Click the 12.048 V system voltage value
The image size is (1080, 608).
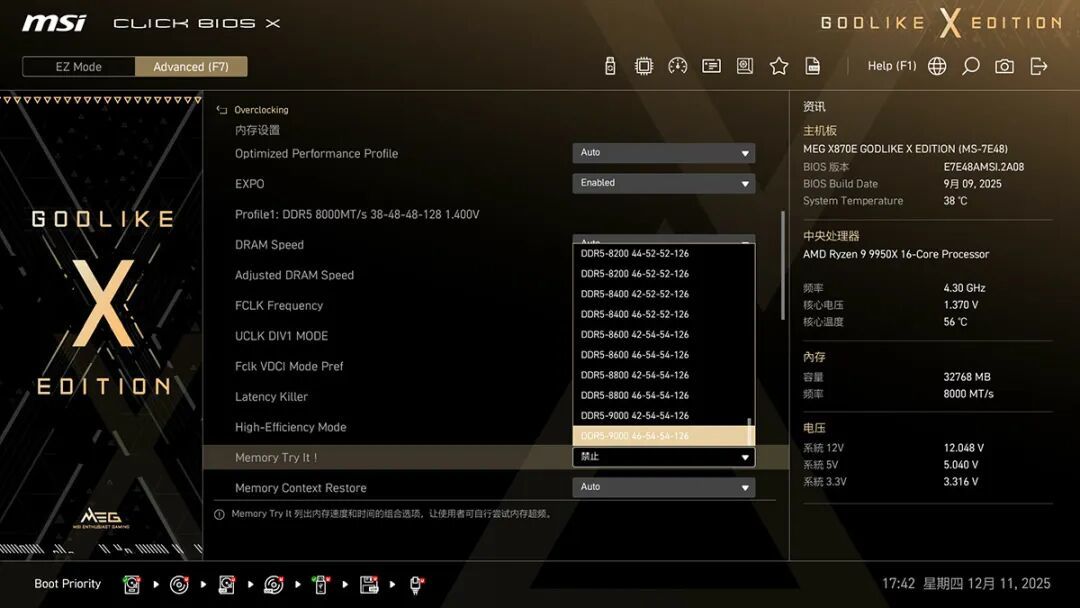[964, 448]
